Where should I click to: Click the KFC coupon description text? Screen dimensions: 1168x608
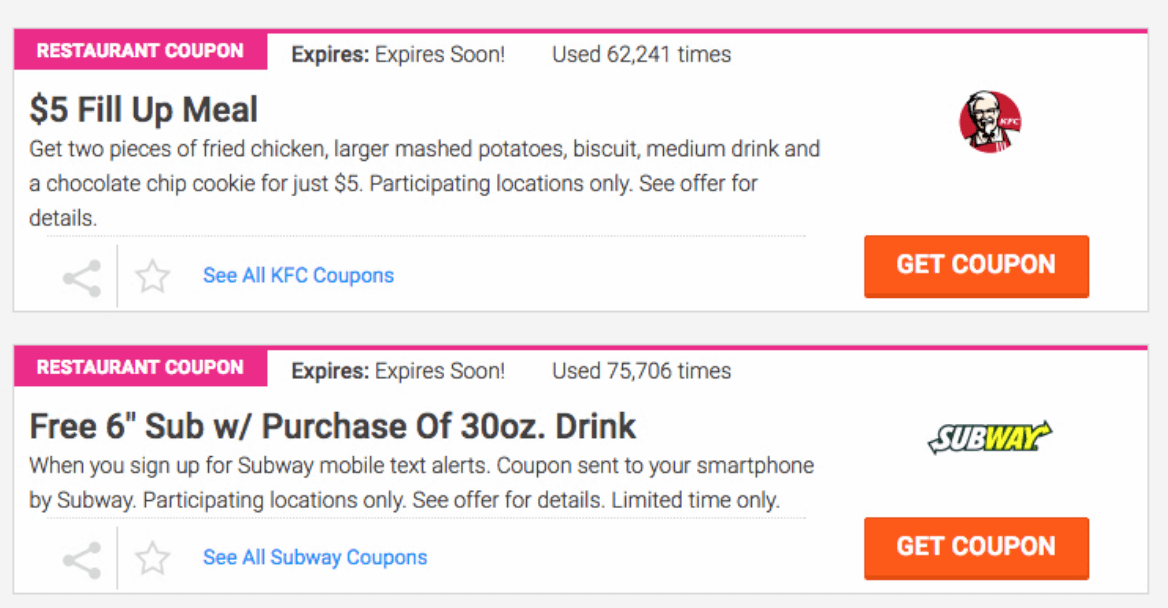point(425,183)
